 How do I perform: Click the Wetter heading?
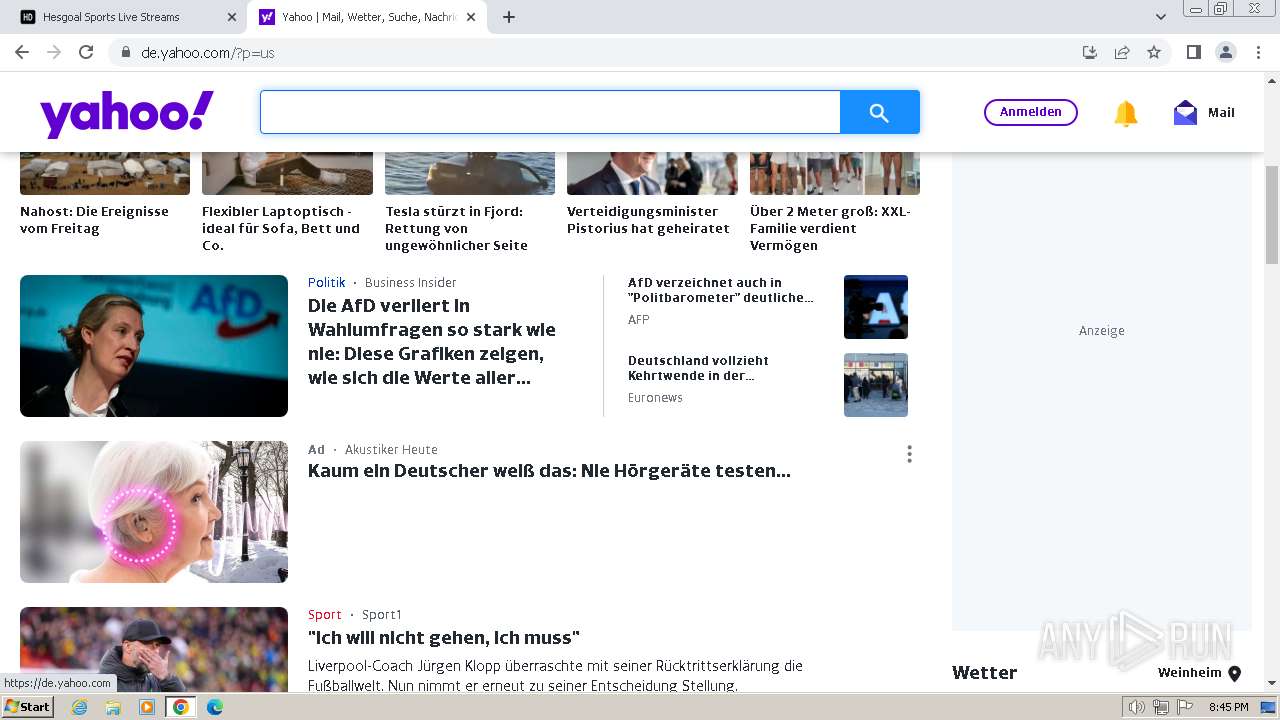tap(984, 673)
